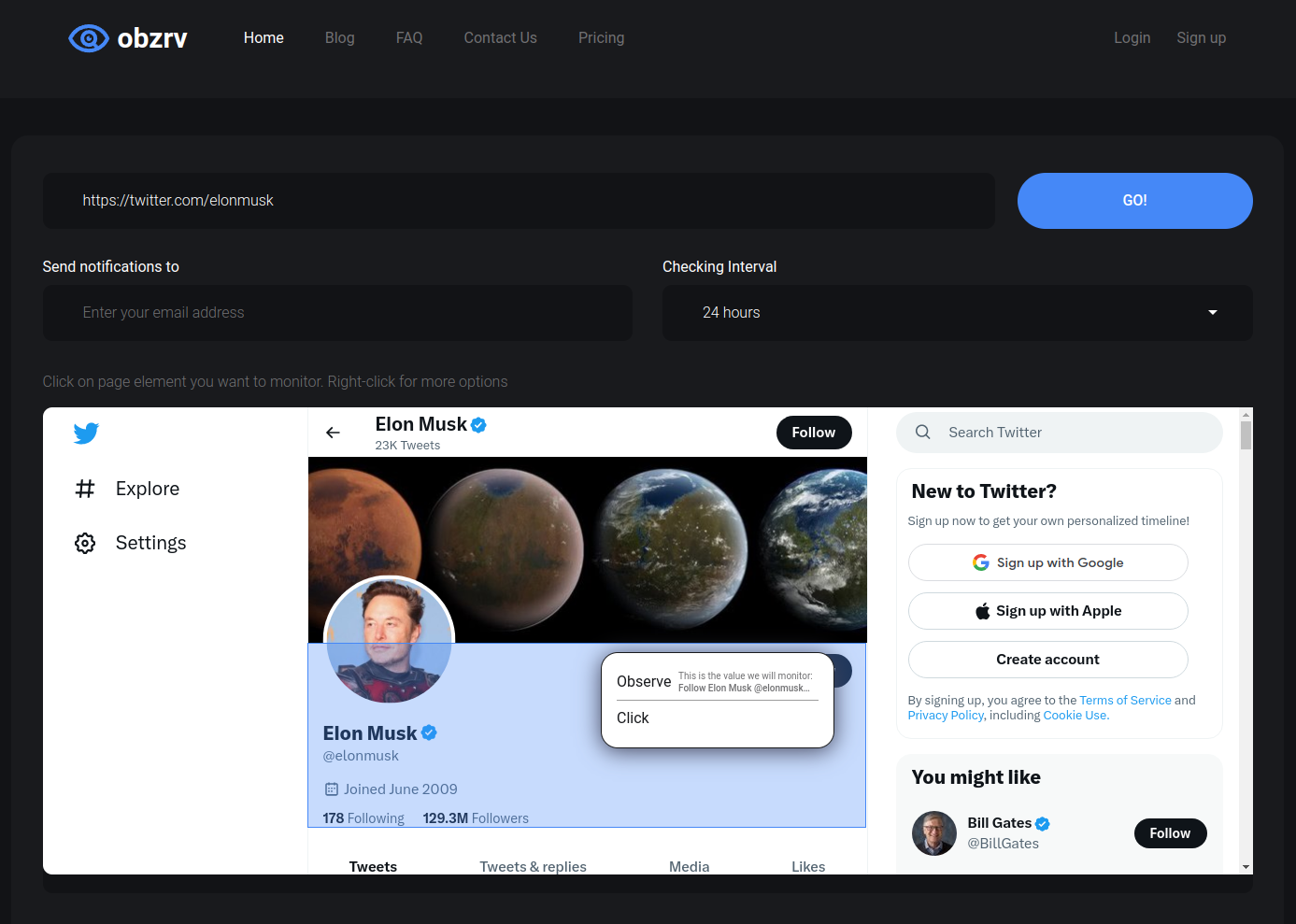The image size is (1296, 924).
Task: Click the @BillGates handle
Action: point(1004,844)
